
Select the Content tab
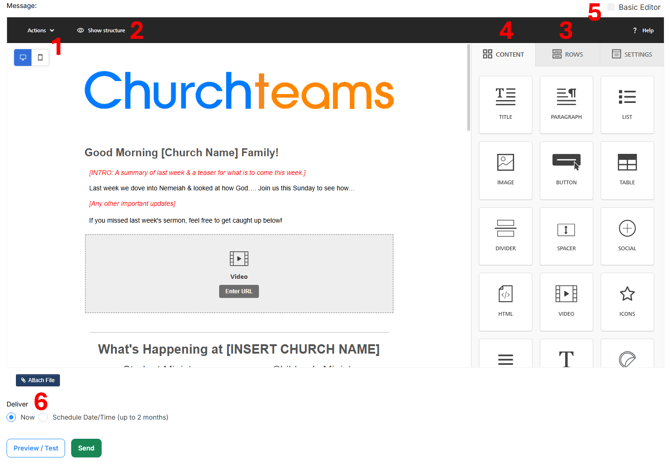click(x=503, y=54)
